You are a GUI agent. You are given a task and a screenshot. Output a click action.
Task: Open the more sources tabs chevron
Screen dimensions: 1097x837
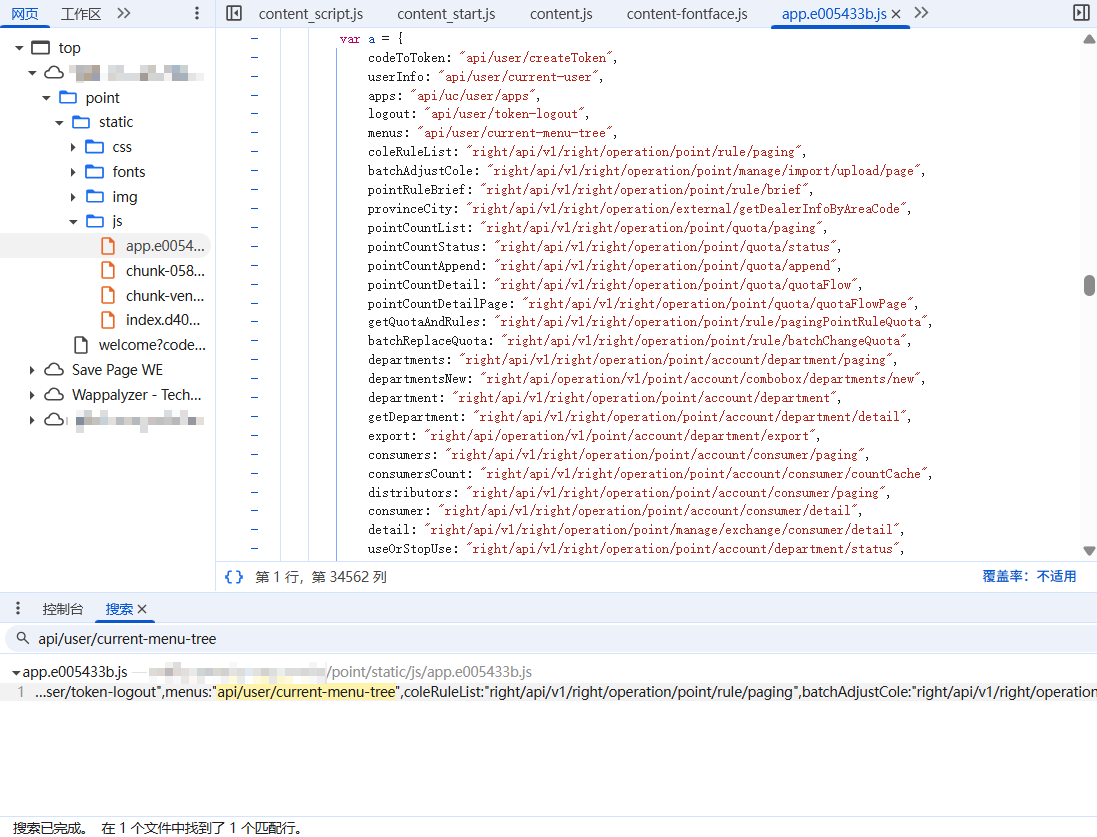tap(124, 13)
